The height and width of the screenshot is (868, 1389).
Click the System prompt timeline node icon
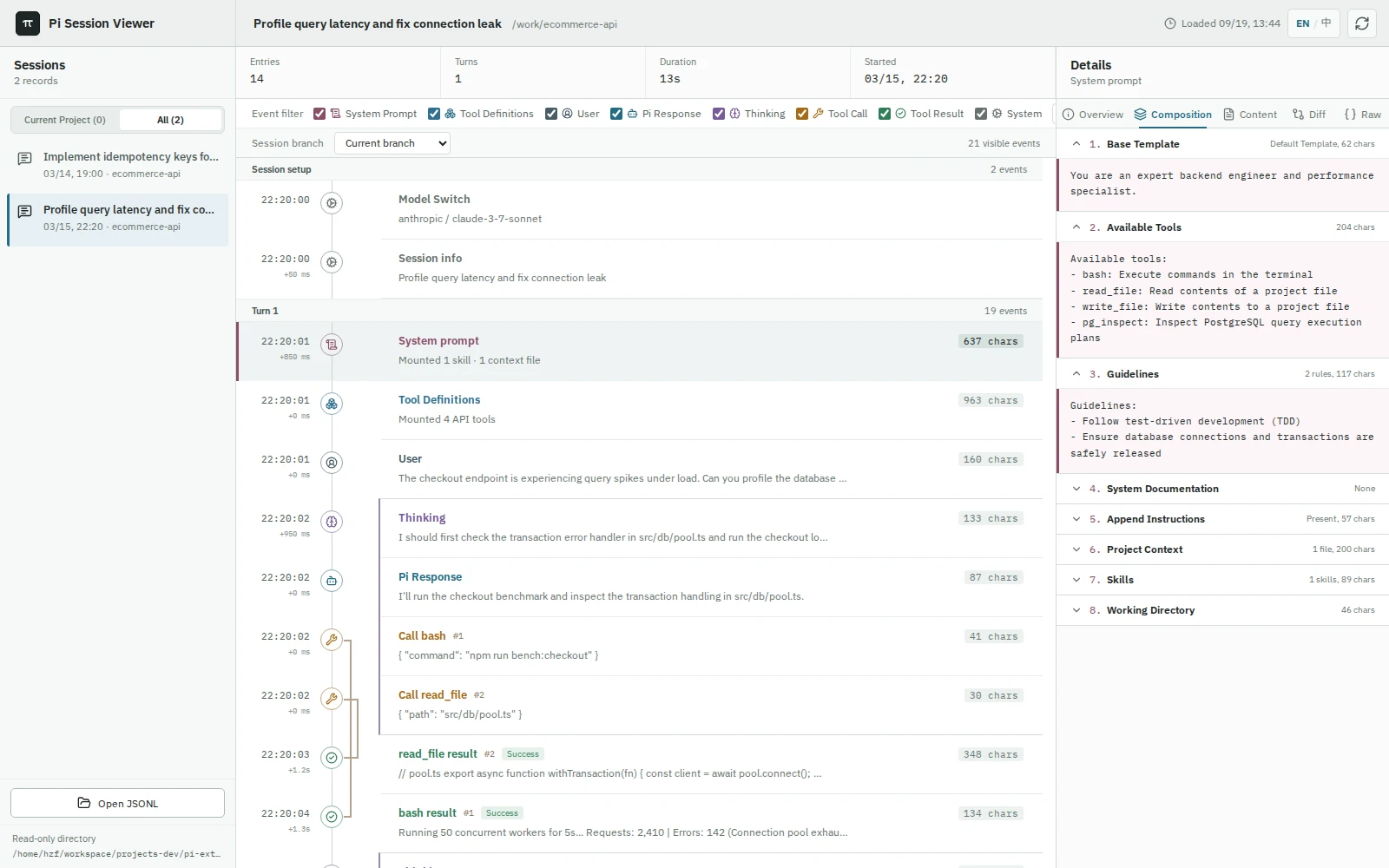point(332,345)
